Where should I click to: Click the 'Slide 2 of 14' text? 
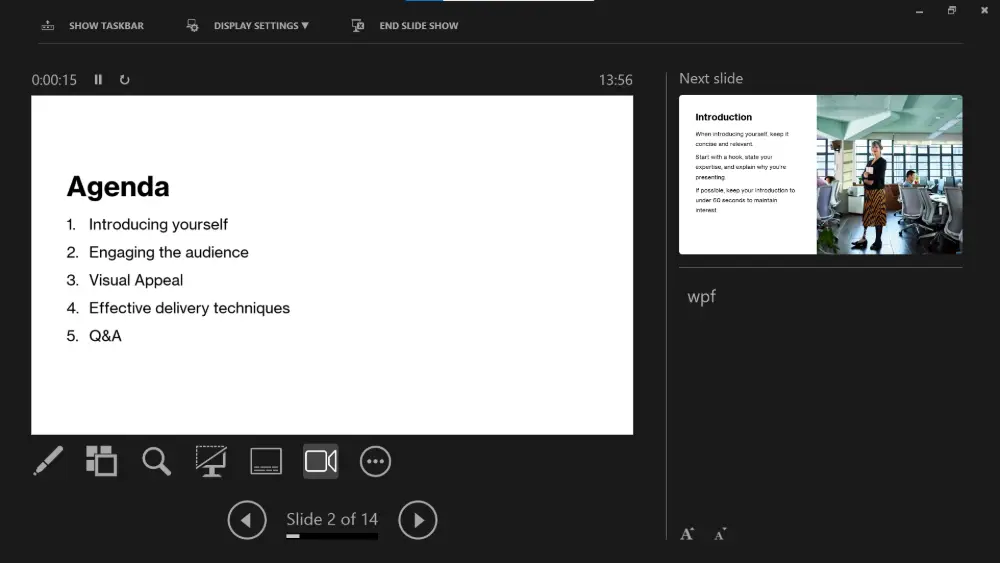click(332, 519)
